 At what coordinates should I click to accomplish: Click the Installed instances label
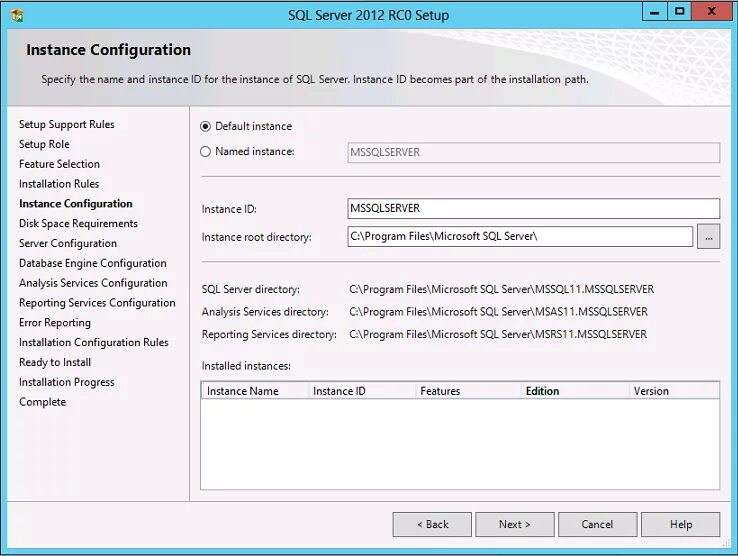(x=246, y=366)
